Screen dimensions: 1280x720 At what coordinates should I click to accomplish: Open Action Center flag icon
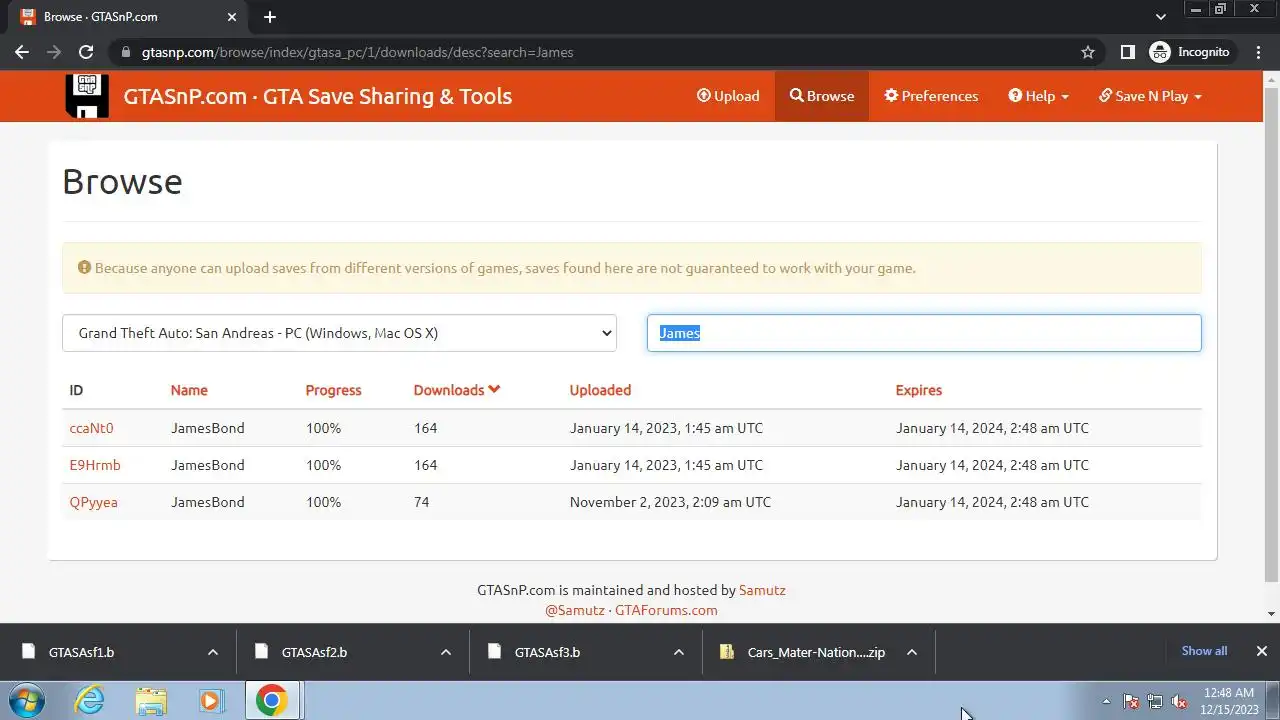point(1131,701)
